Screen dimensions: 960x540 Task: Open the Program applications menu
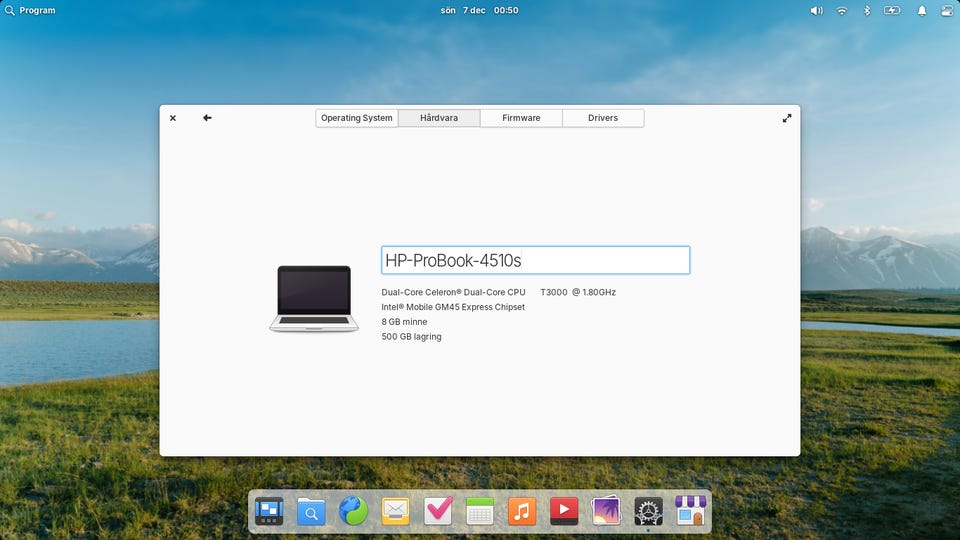pyautogui.click(x=30, y=10)
